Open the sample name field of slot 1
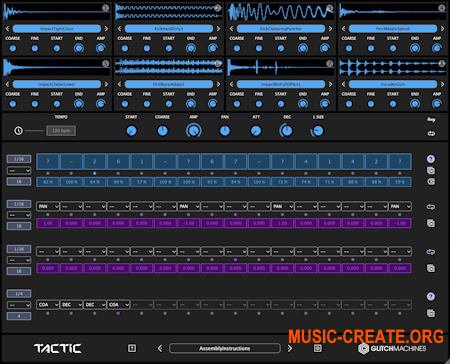Image resolution: width=450 pixels, height=364 pixels. [x=57, y=29]
